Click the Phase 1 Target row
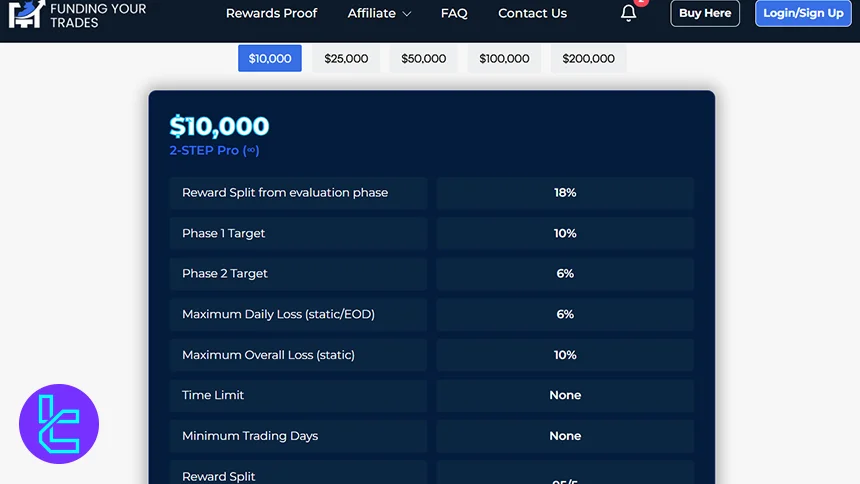This screenshot has height=484, width=860. (298, 233)
